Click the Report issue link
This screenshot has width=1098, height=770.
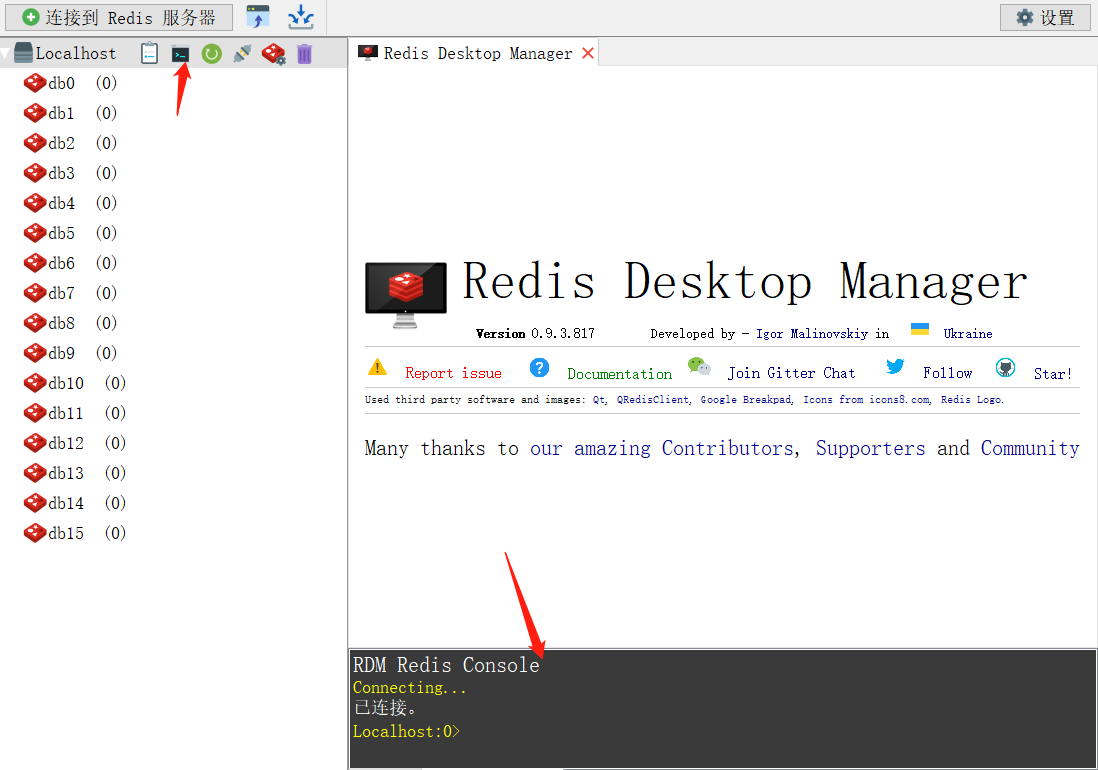pos(453,373)
